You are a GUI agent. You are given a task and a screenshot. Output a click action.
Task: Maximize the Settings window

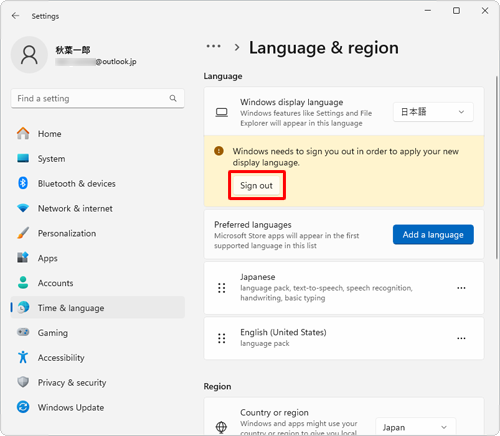pos(456,11)
